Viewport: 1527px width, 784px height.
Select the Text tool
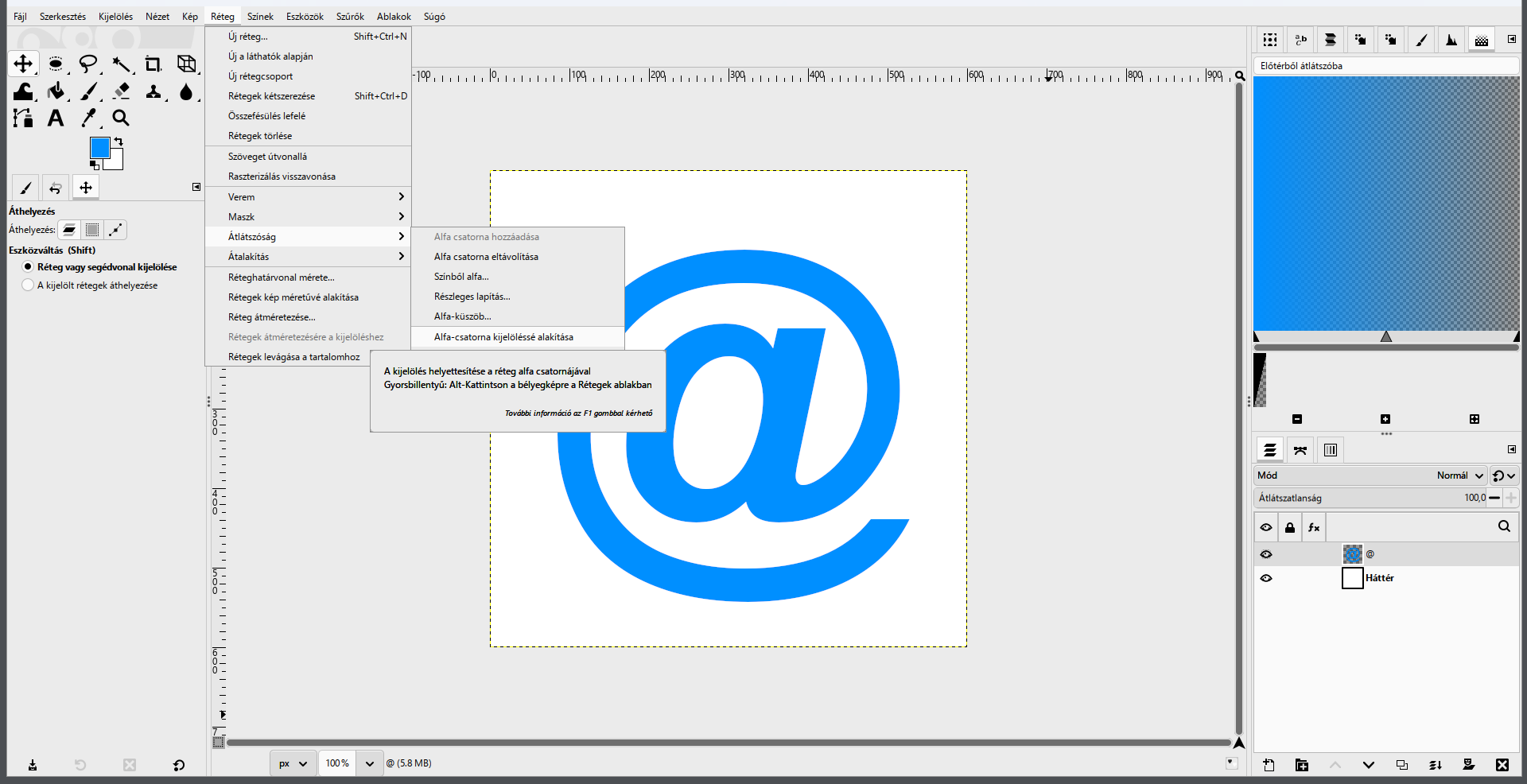56,118
